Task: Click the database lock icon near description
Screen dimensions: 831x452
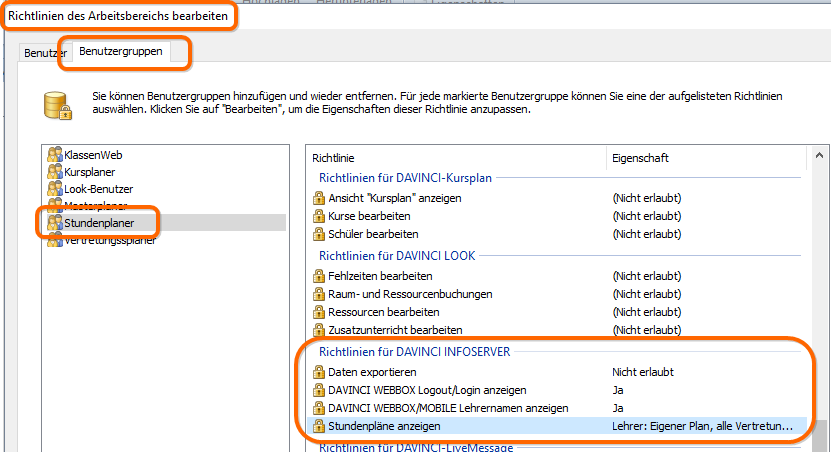Action: click(58, 105)
